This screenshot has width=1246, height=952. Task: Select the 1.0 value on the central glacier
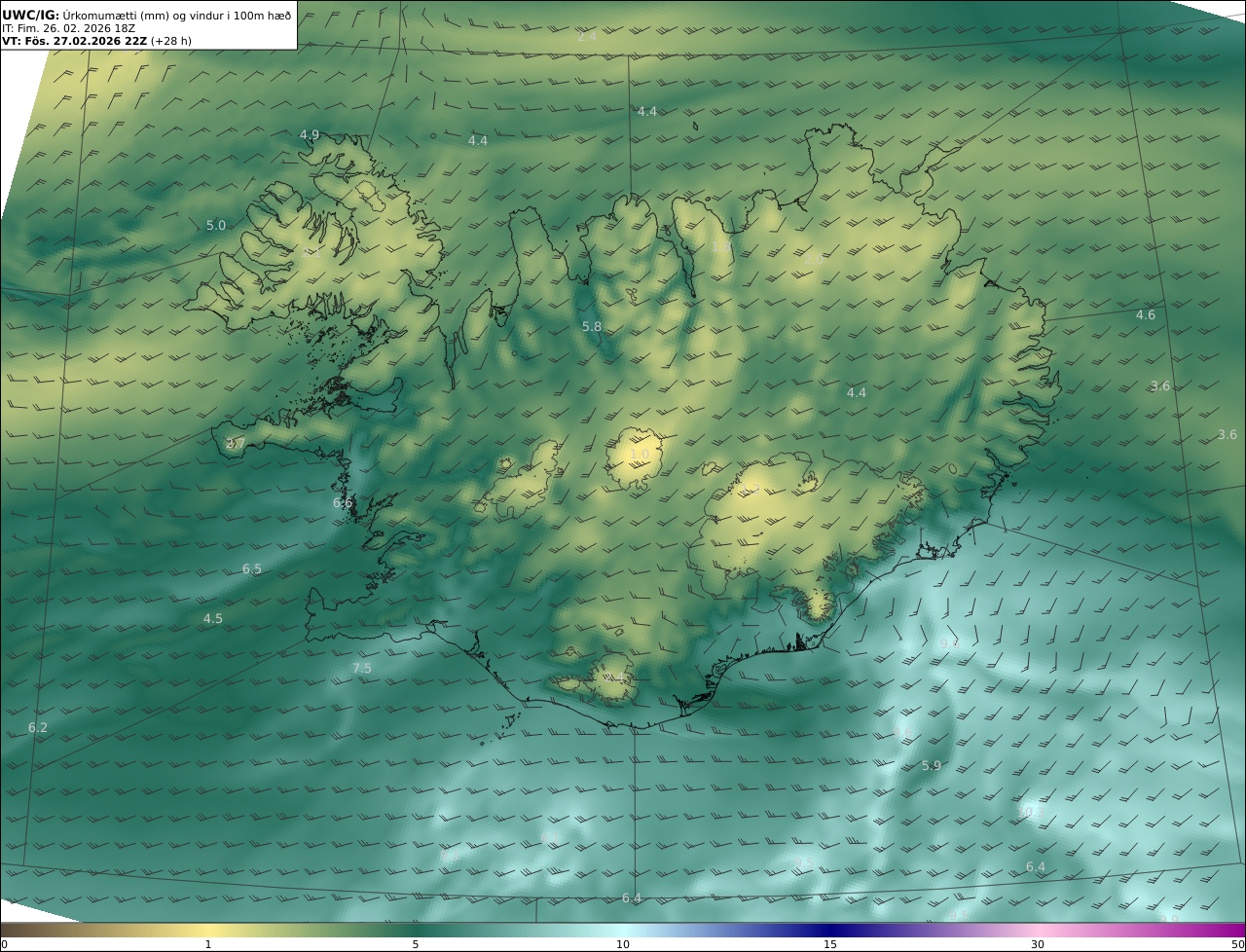coord(640,455)
